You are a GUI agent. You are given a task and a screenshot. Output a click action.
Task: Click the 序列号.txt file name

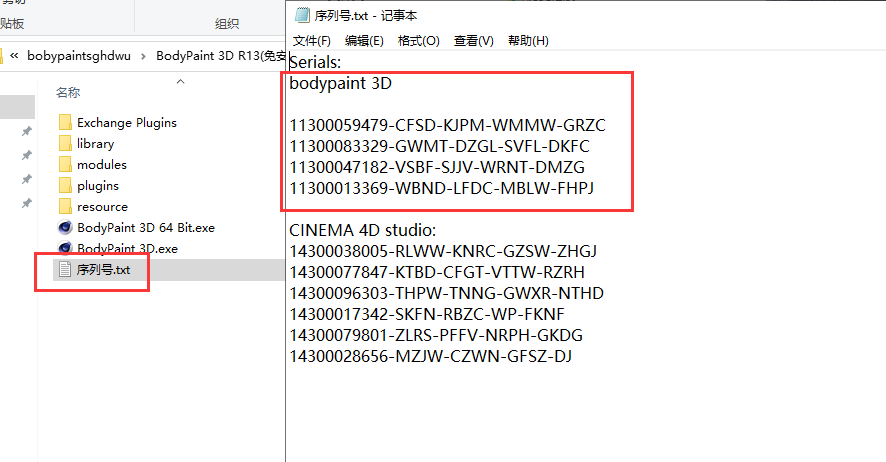[x=103, y=270]
